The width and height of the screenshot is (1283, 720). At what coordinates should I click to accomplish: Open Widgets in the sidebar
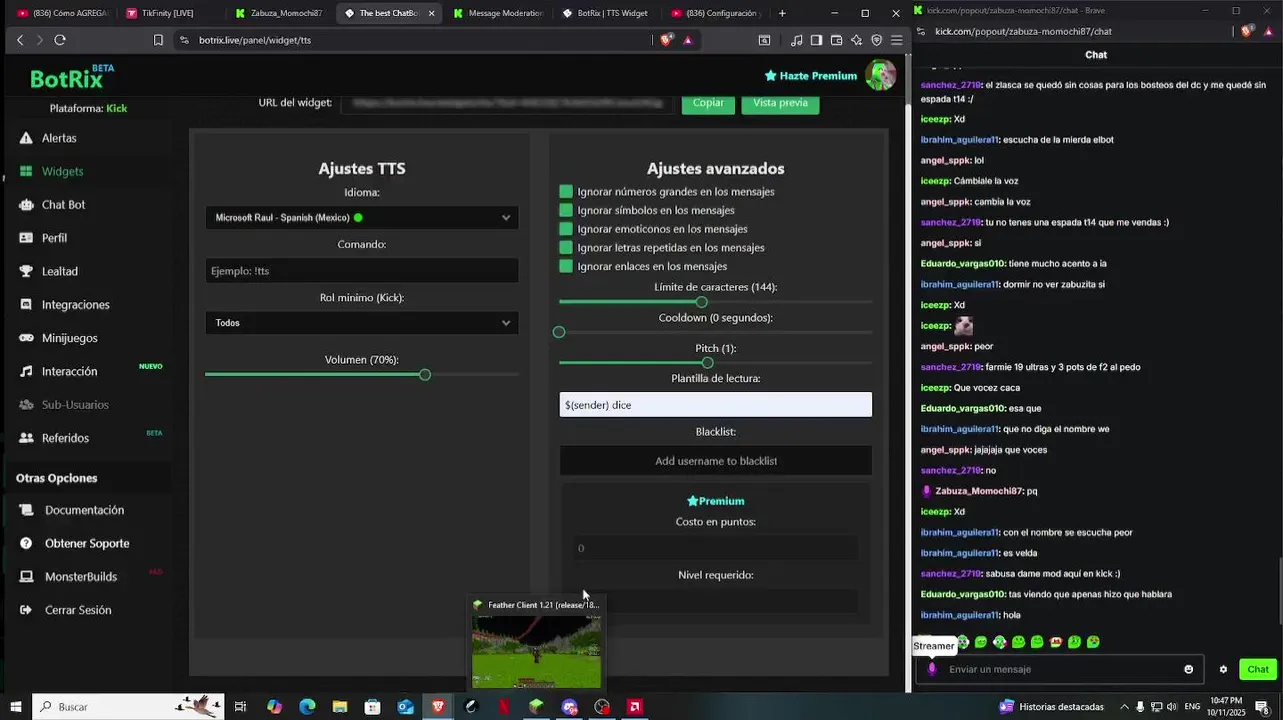62,171
